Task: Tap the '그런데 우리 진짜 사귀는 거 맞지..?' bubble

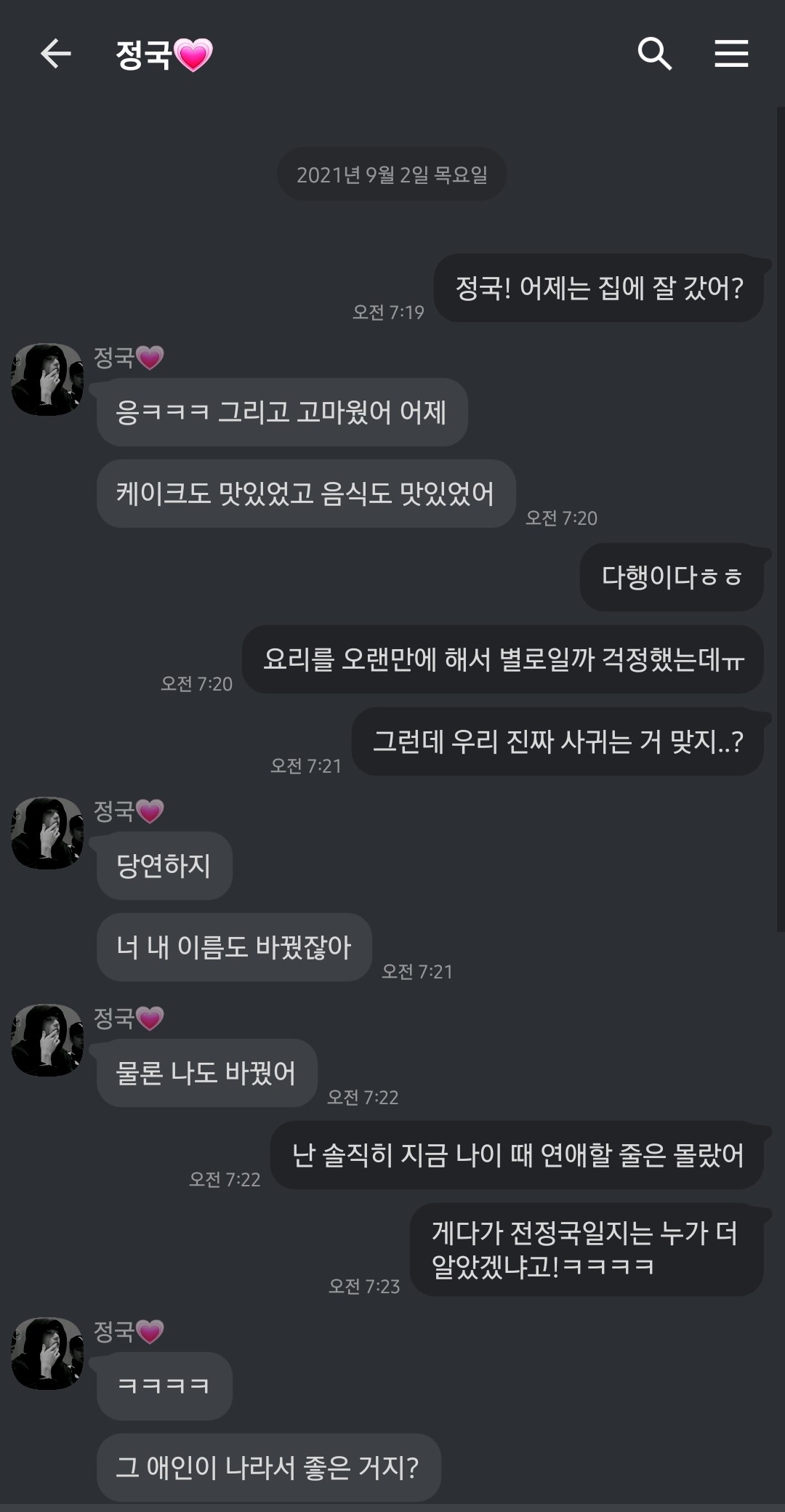Action: tap(557, 741)
